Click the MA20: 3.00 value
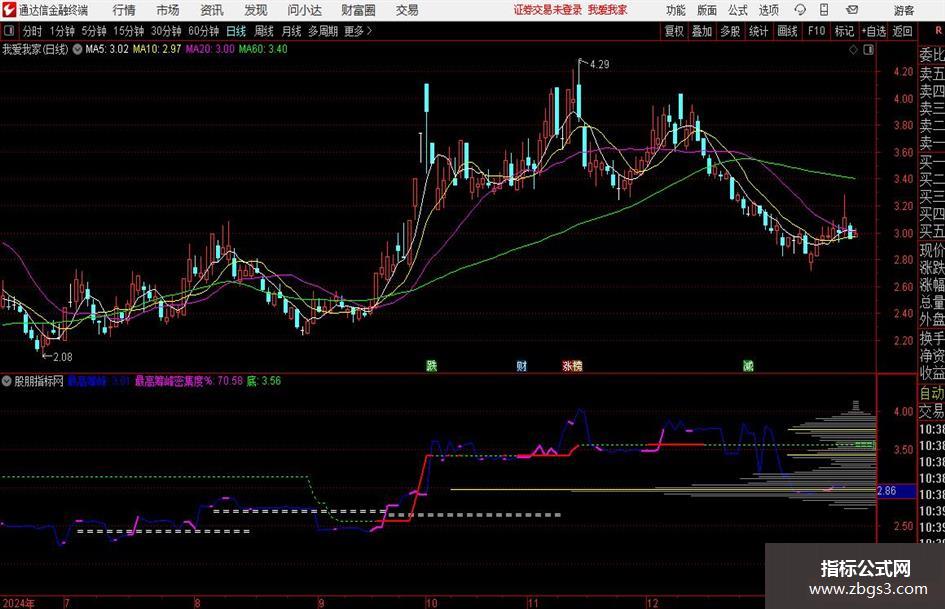Viewport: 945px width, 609px height. pos(210,49)
